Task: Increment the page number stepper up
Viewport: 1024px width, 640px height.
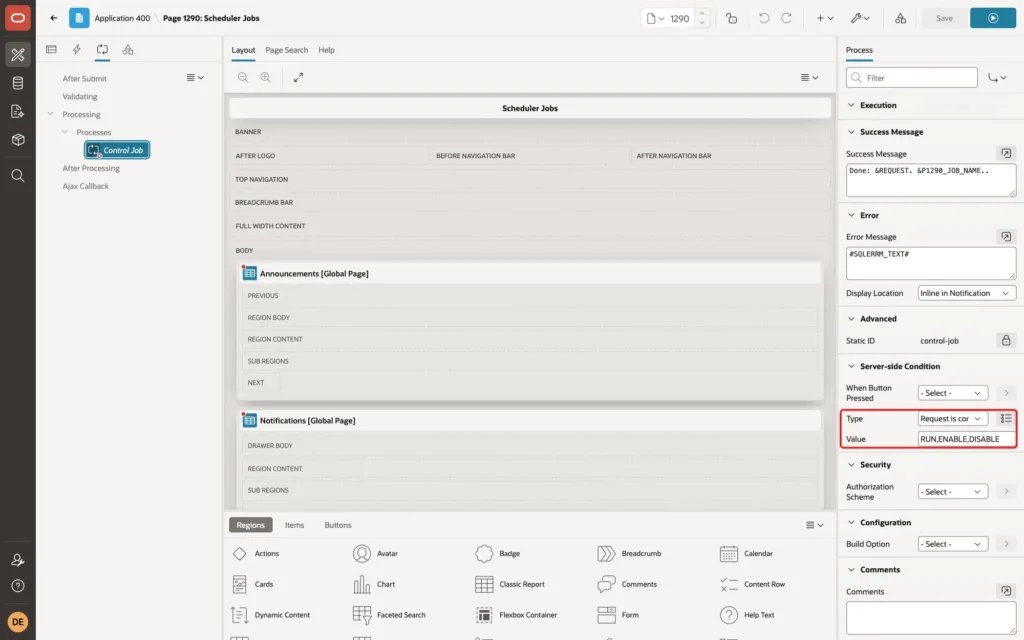Action: click(702, 13)
